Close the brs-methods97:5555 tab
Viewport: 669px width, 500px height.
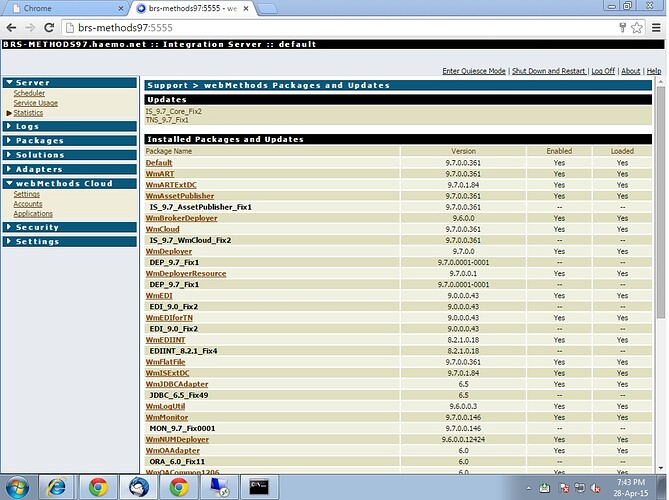tap(246, 8)
